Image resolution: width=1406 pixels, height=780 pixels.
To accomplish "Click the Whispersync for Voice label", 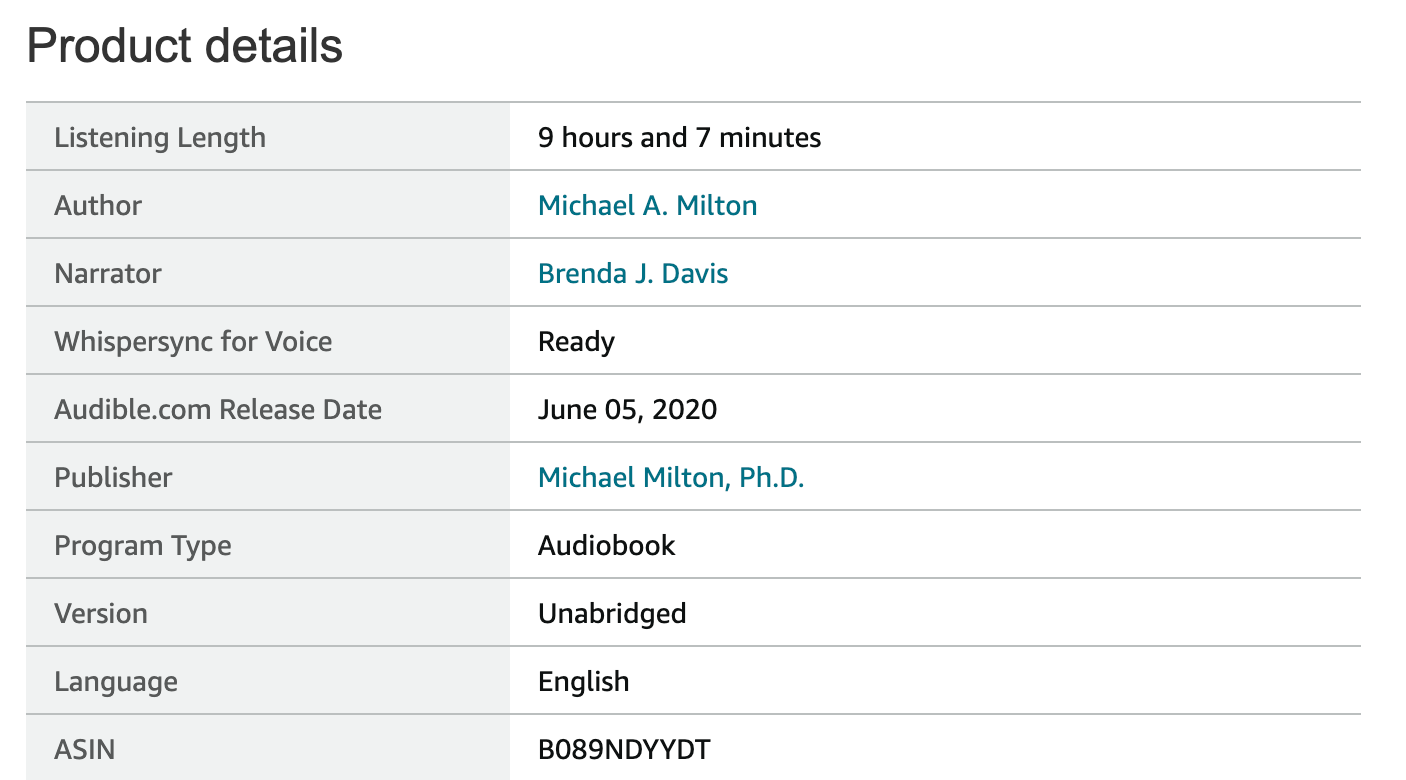I will pos(193,341).
